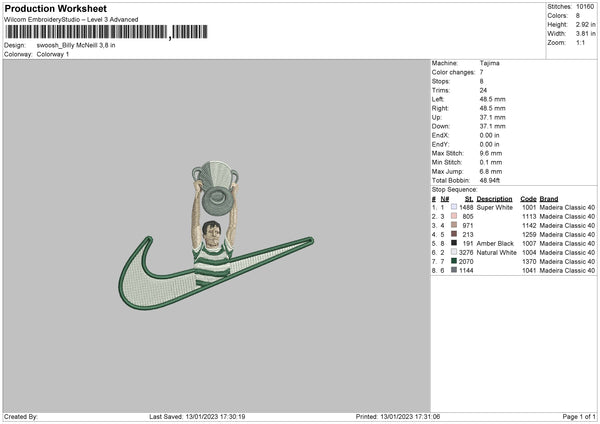Image resolution: width=600 pixels, height=424 pixels.
Task: Click the Page 1 of 1 footer
Action: (579, 416)
